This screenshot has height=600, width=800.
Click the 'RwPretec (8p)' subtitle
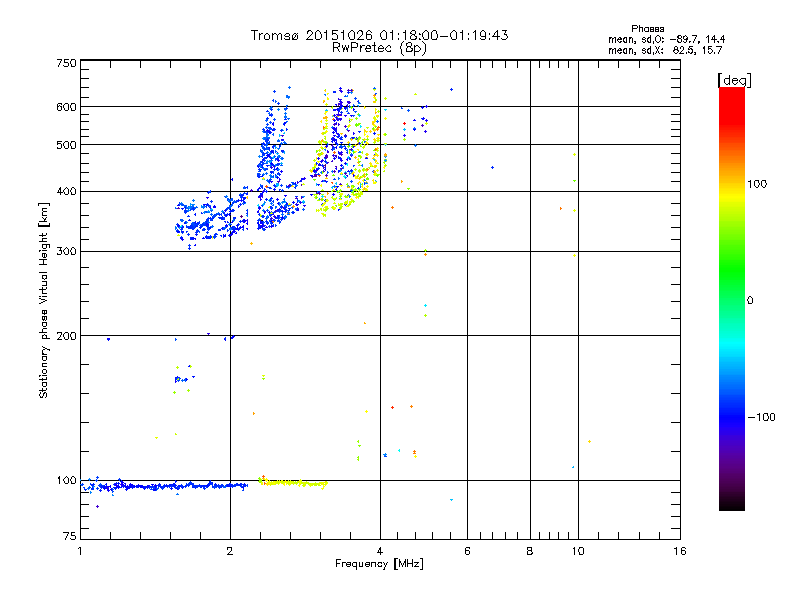[x=379, y=48]
